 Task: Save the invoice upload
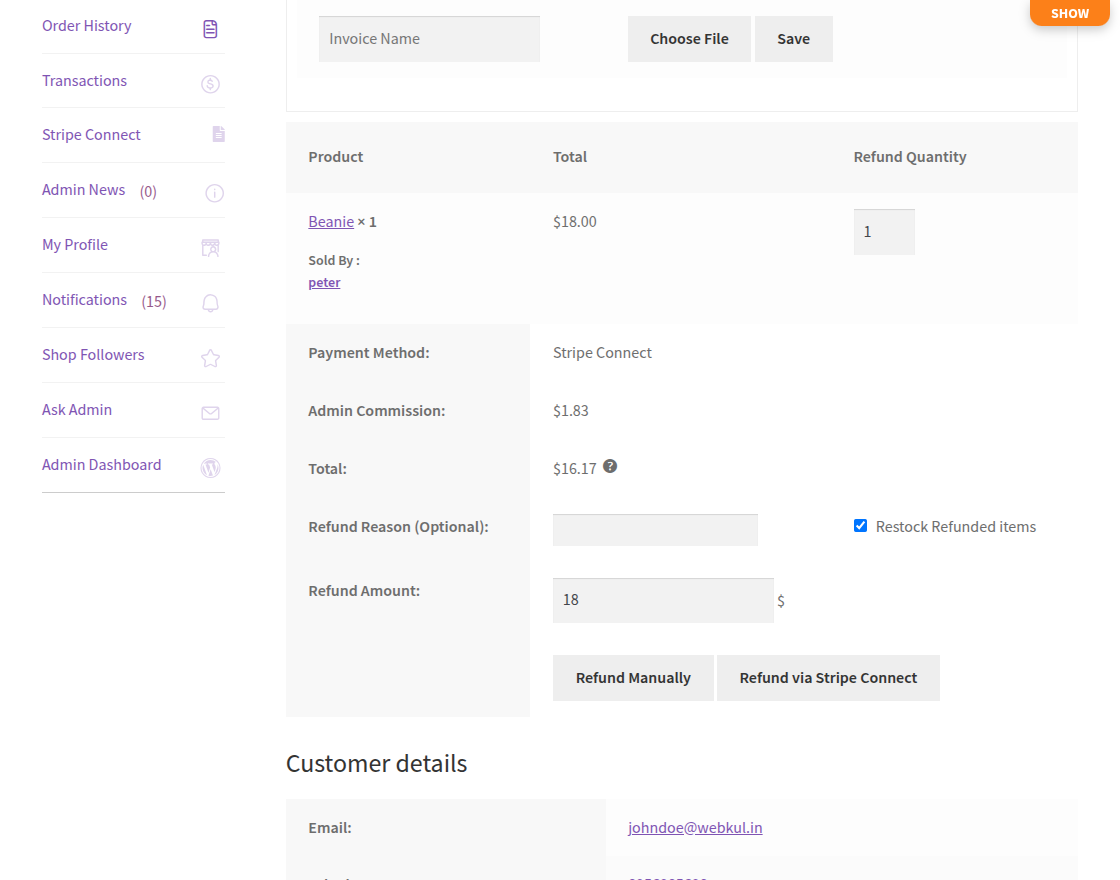tap(793, 39)
